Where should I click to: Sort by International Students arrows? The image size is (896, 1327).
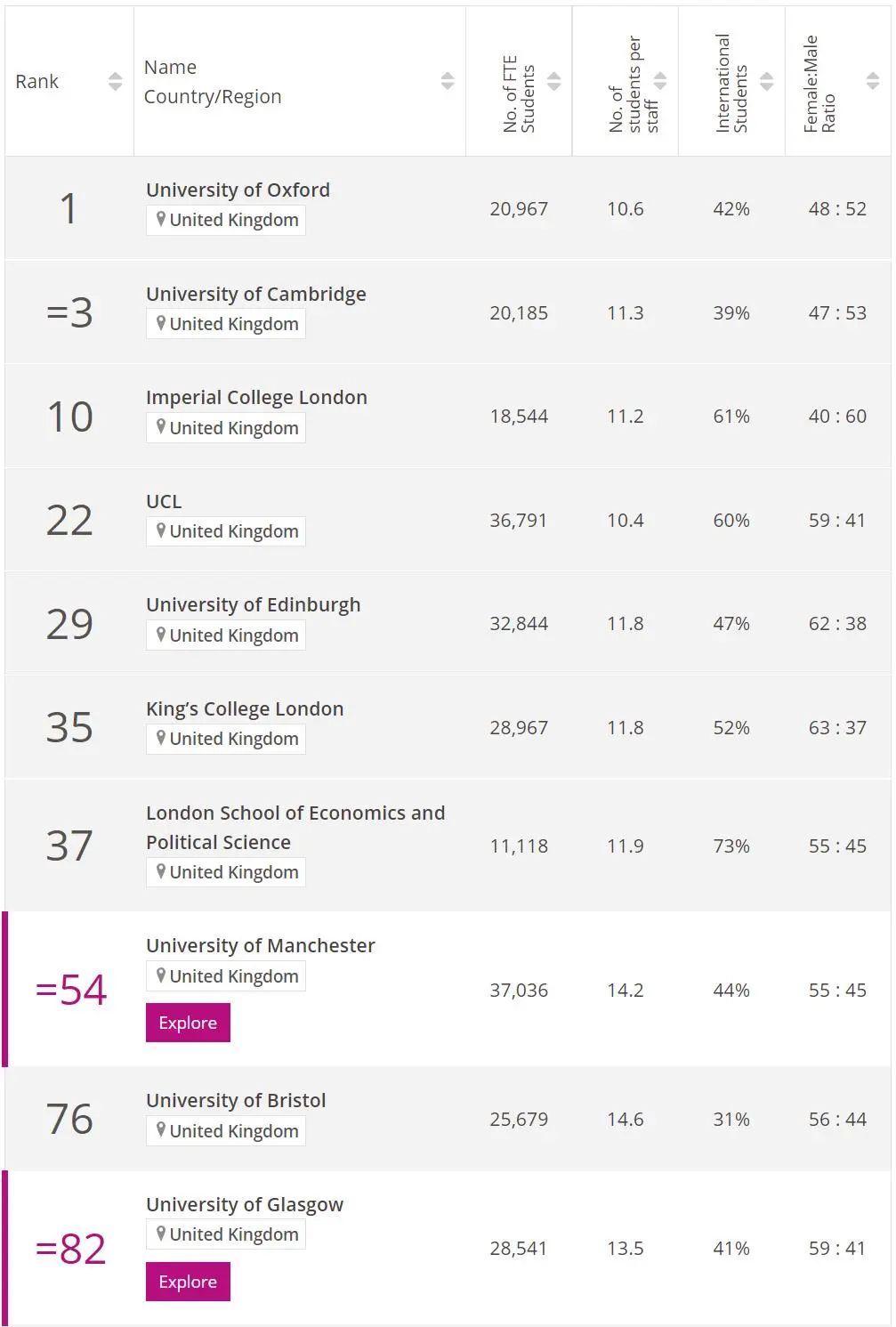[x=766, y=81]
